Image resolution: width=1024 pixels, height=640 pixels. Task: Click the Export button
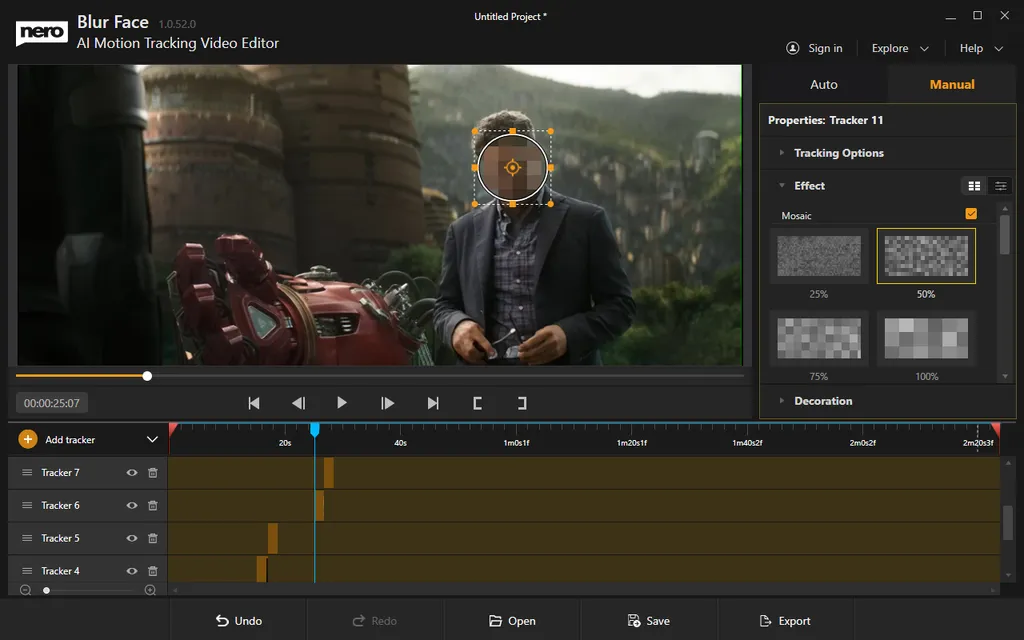coord(786,620)
